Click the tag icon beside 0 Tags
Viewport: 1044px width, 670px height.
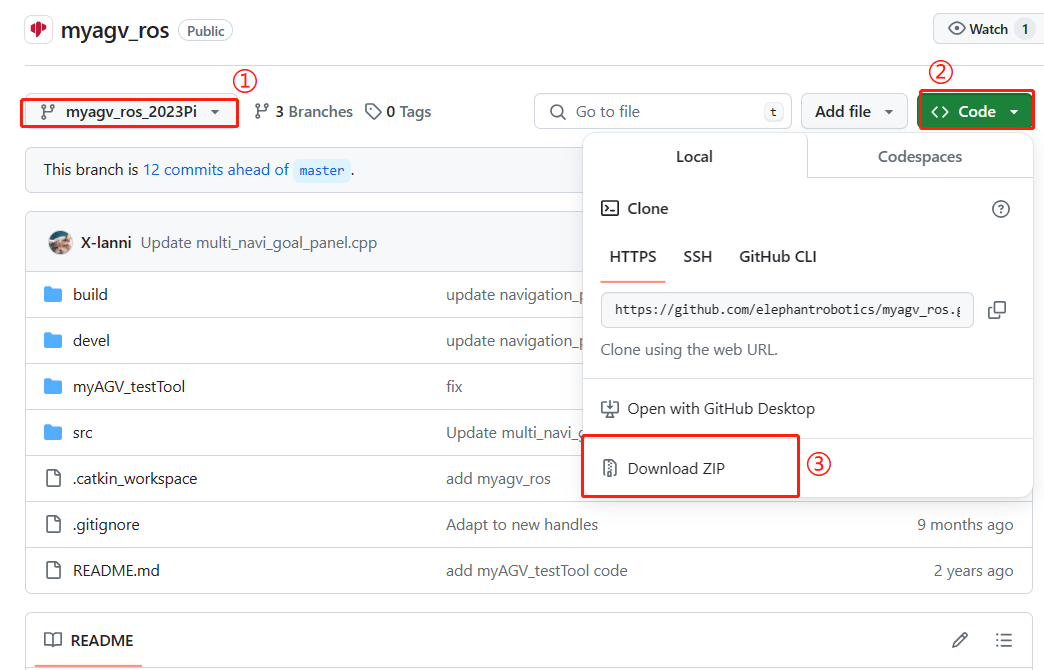[x=373, y=111]
